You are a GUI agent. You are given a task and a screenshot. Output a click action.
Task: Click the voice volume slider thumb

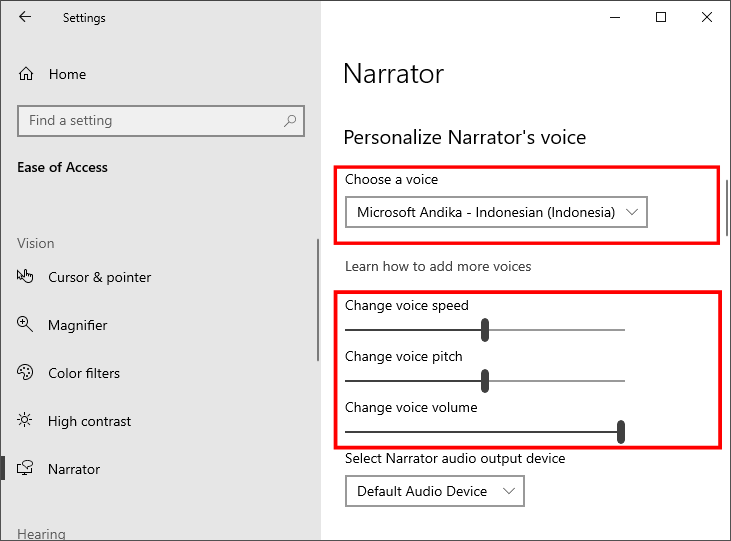[x=621, y=431]
